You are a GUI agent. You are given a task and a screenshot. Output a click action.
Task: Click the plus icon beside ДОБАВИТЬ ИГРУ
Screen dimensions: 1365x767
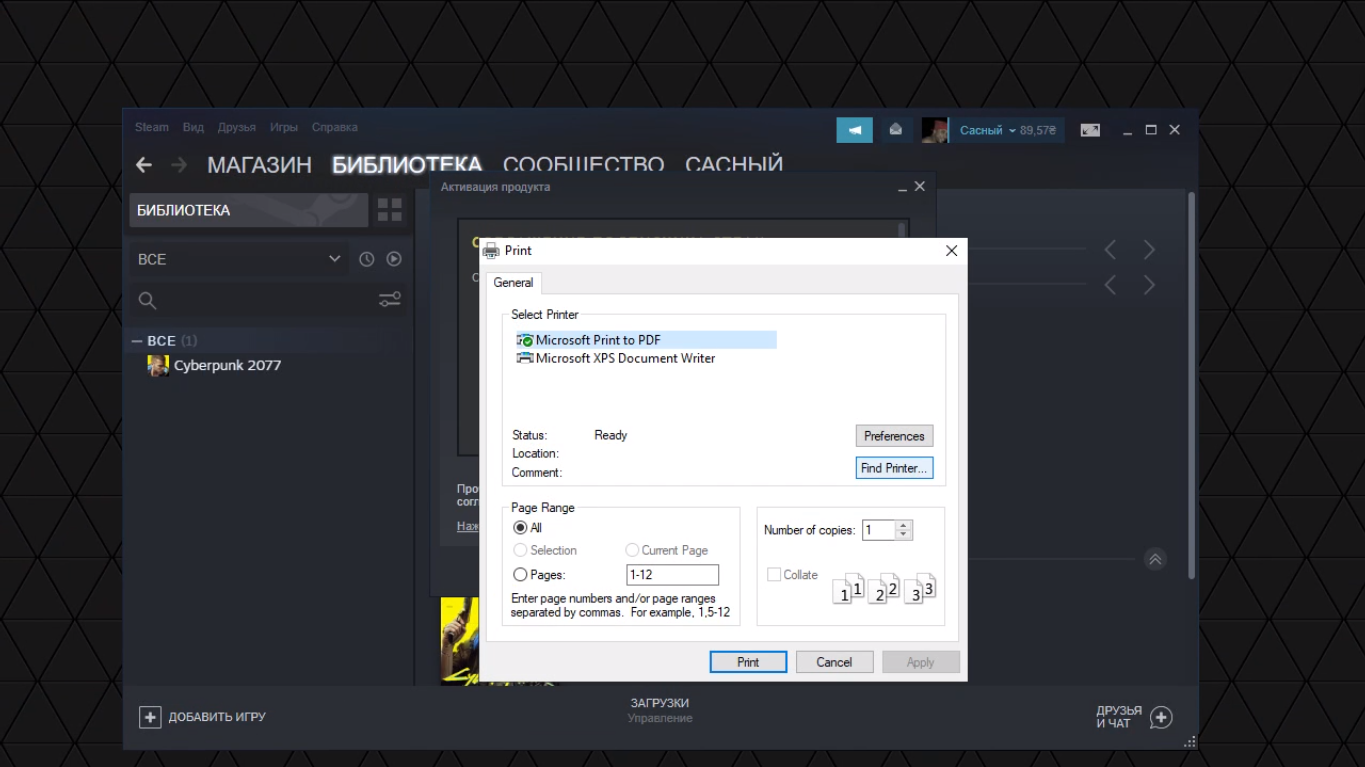pos(150,717)
